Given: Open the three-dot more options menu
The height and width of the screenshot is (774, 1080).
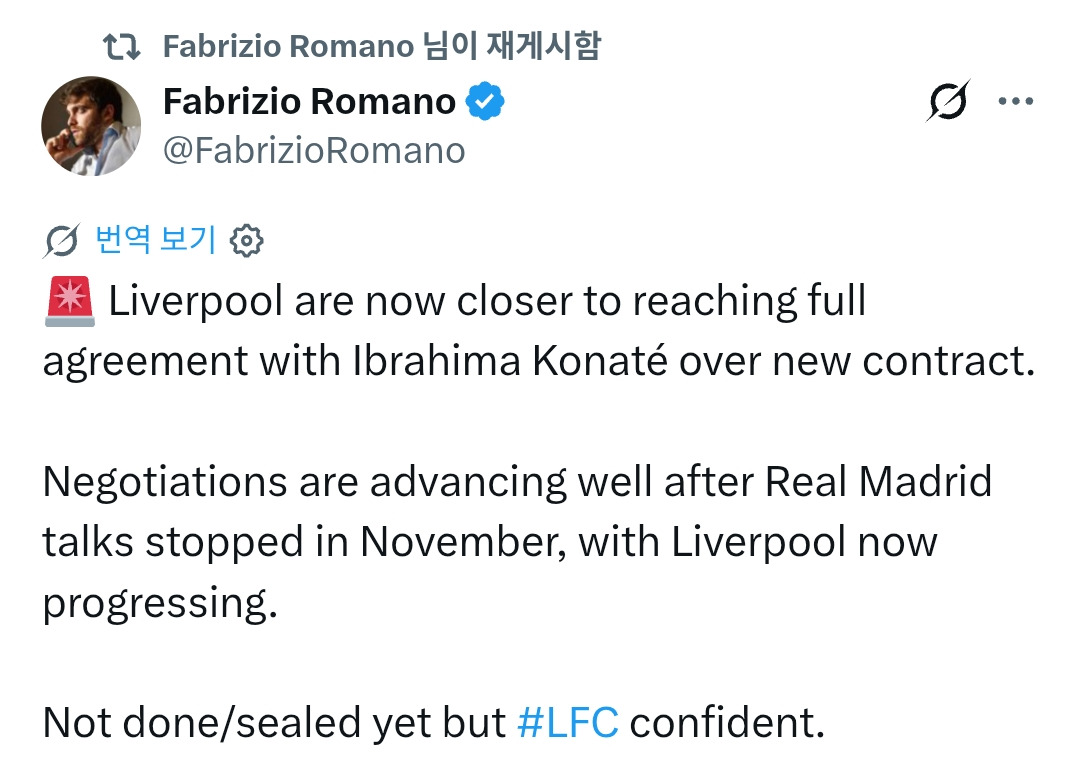Looking at the screenshot, I should pos(1016,101).
